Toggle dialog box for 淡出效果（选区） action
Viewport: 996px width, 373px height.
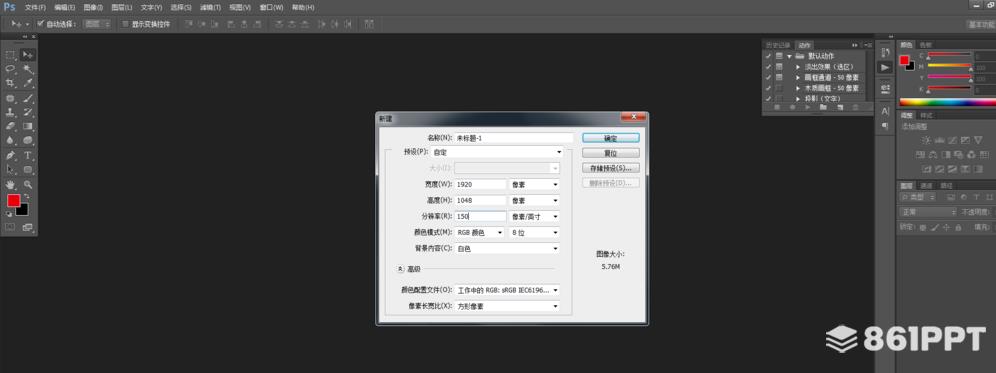(779, 66)
